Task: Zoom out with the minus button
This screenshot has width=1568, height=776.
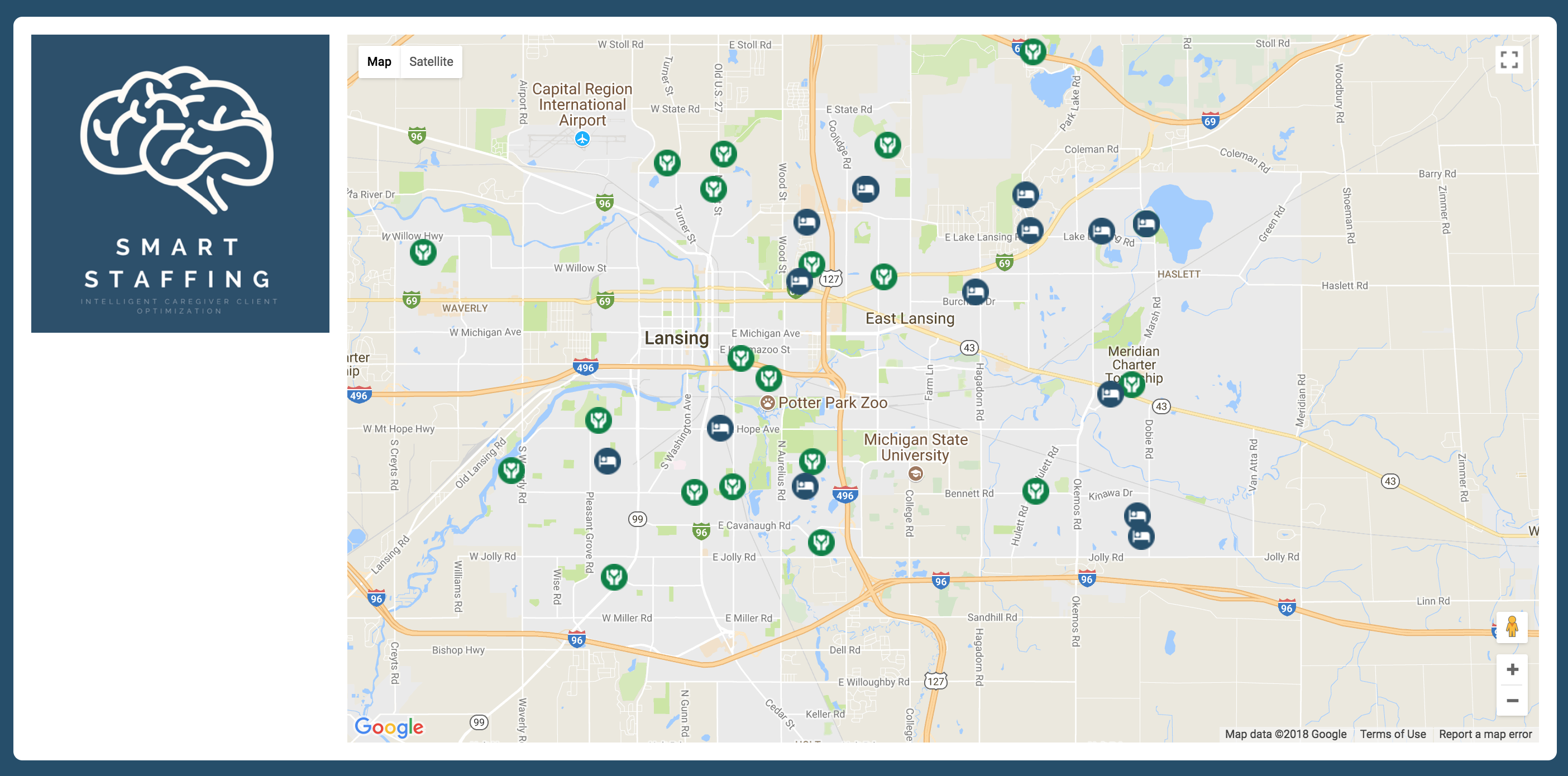Action: (x=1512, y=701)
